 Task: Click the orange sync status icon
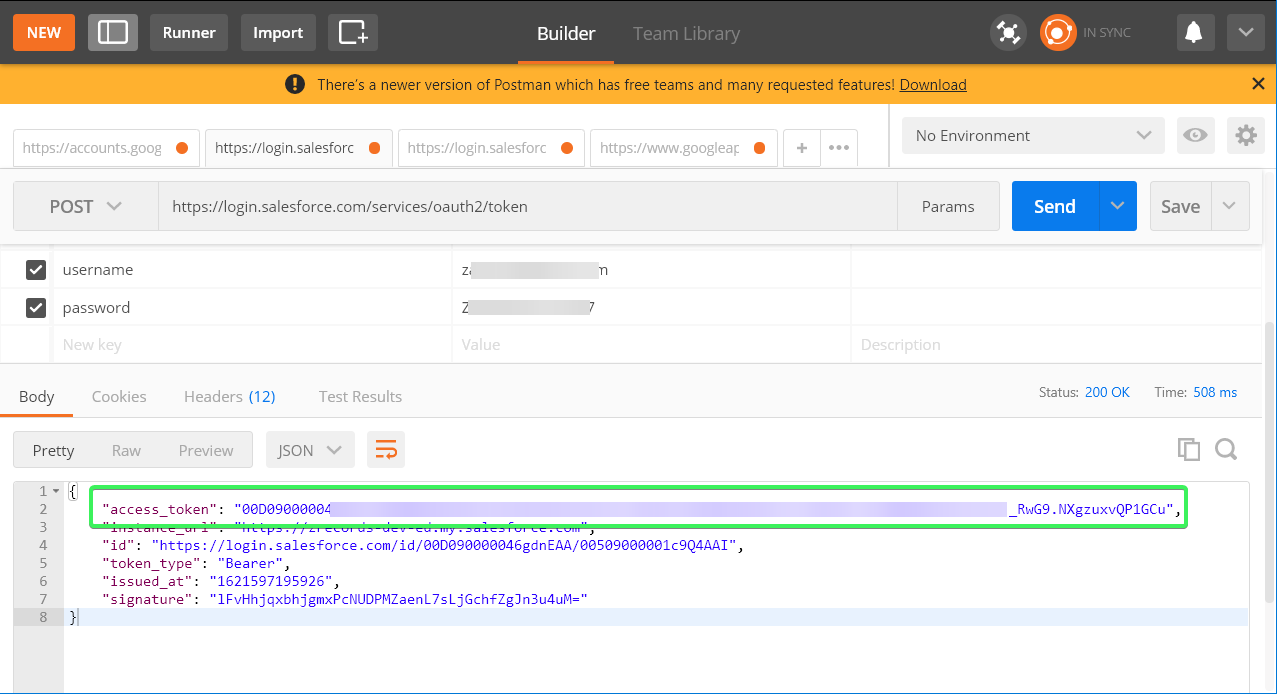pos(1057,33)
